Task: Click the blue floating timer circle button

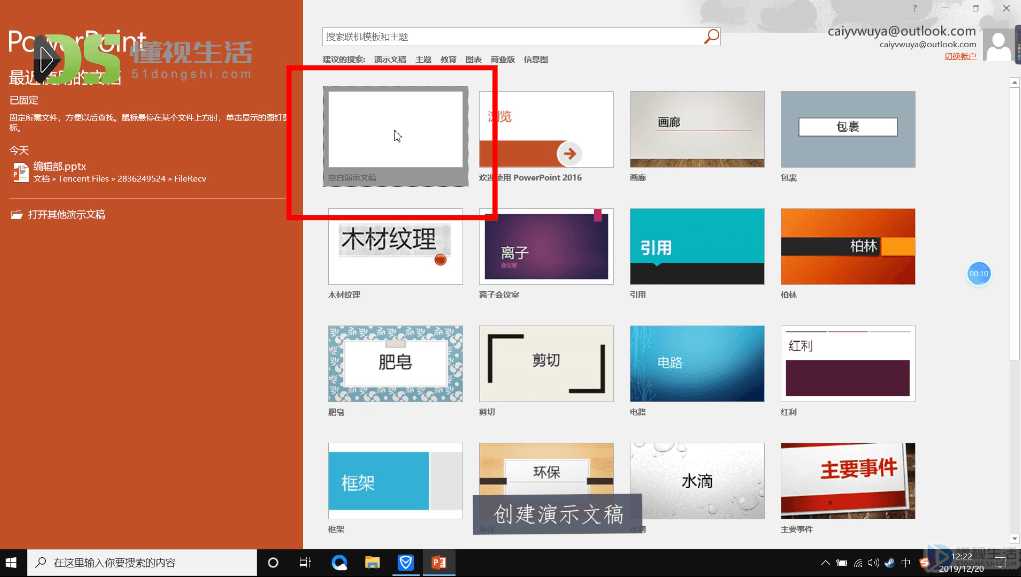Action: [x=979, y=274]
